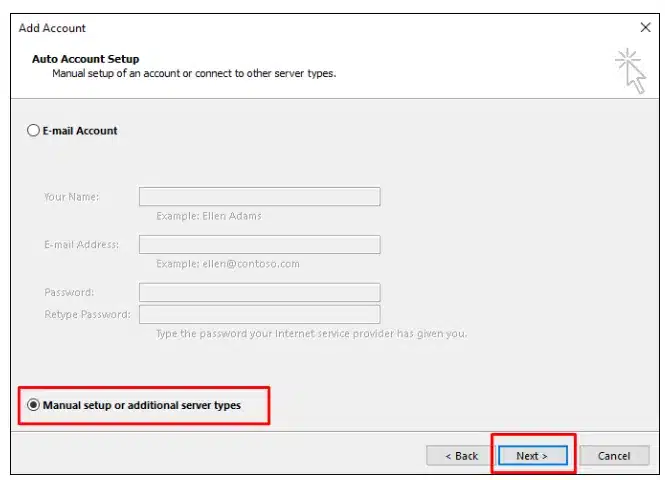This screenshot has height=480, width=665.
Task: Click the 'Manual setup of an account' description text
Action: tap(194, 73)
